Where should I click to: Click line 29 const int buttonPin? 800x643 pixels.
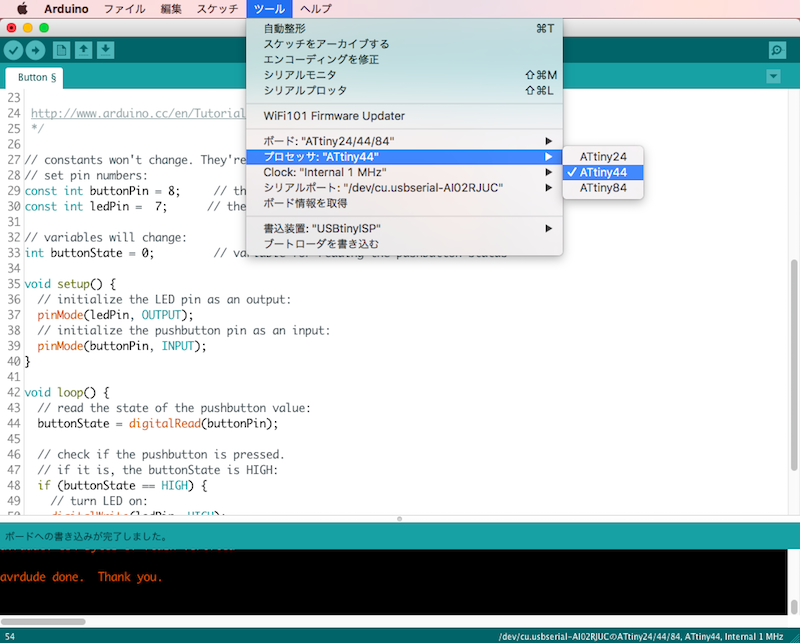[102, 191]
